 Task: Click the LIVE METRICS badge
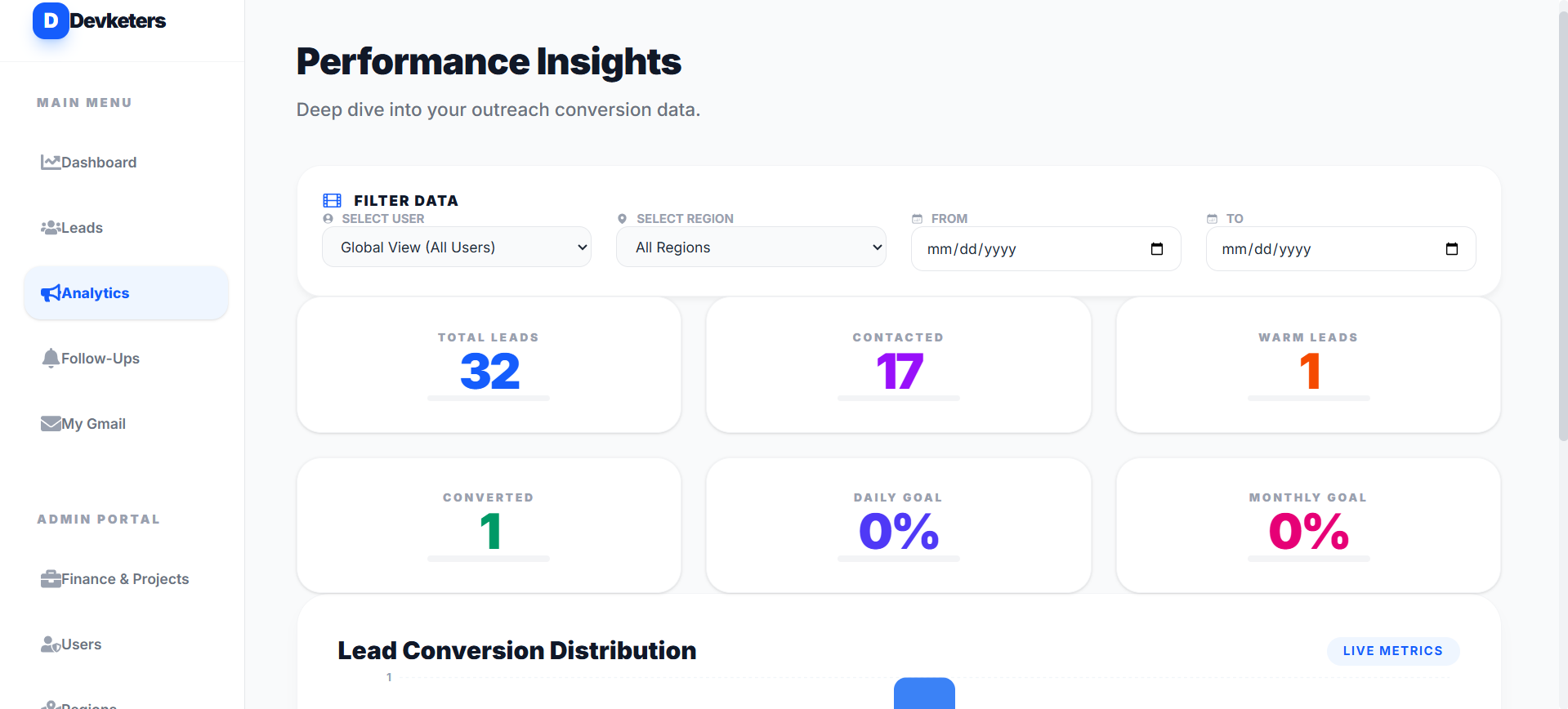[x=1393, y=651]
